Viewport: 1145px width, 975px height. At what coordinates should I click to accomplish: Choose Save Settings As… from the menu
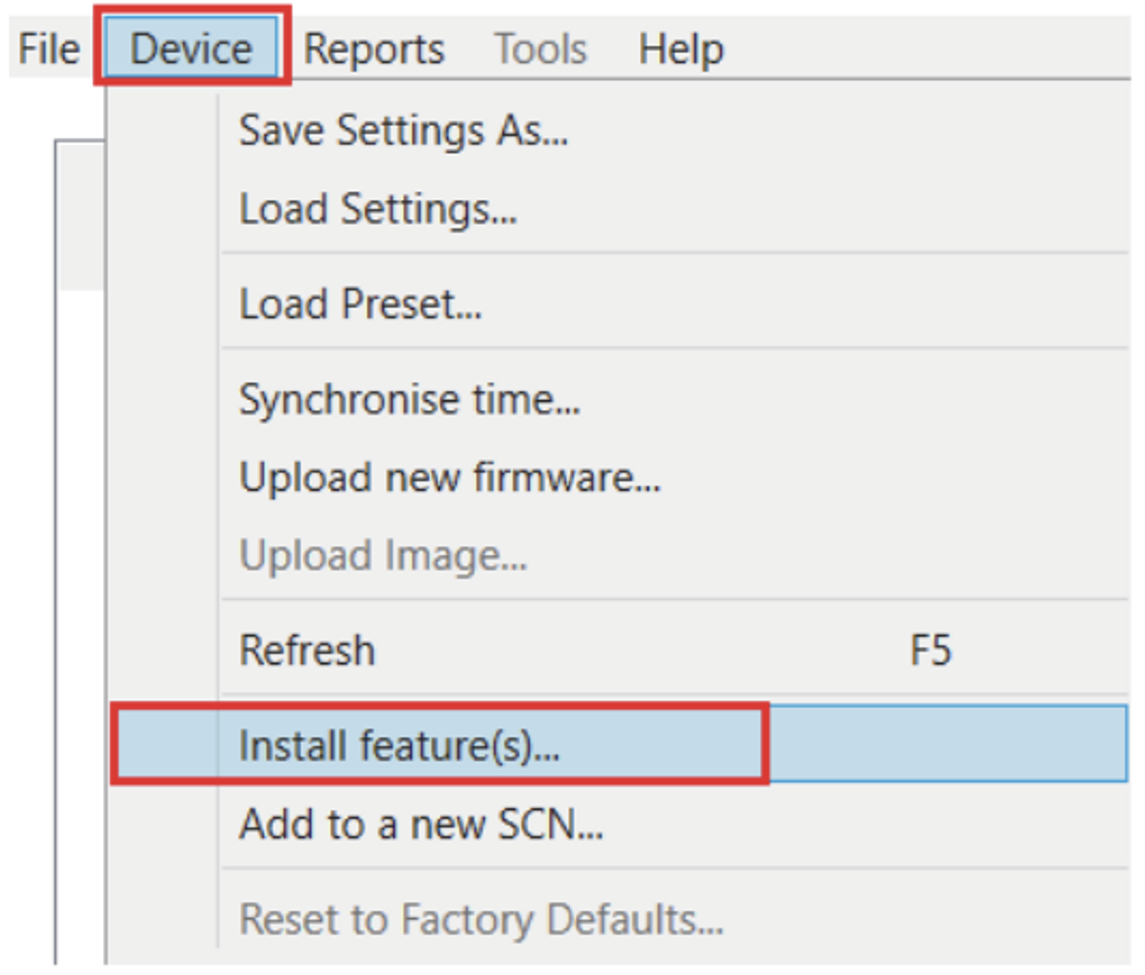click(403, 131)
